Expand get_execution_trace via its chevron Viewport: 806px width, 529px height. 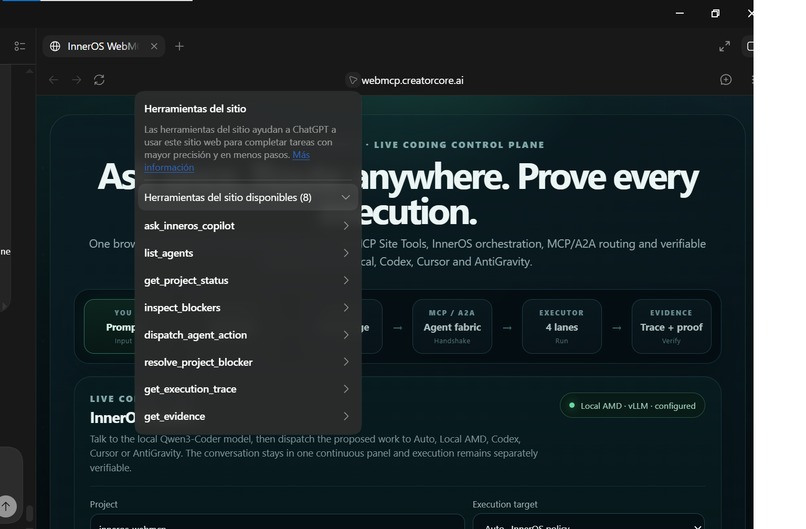pos(346,389)
